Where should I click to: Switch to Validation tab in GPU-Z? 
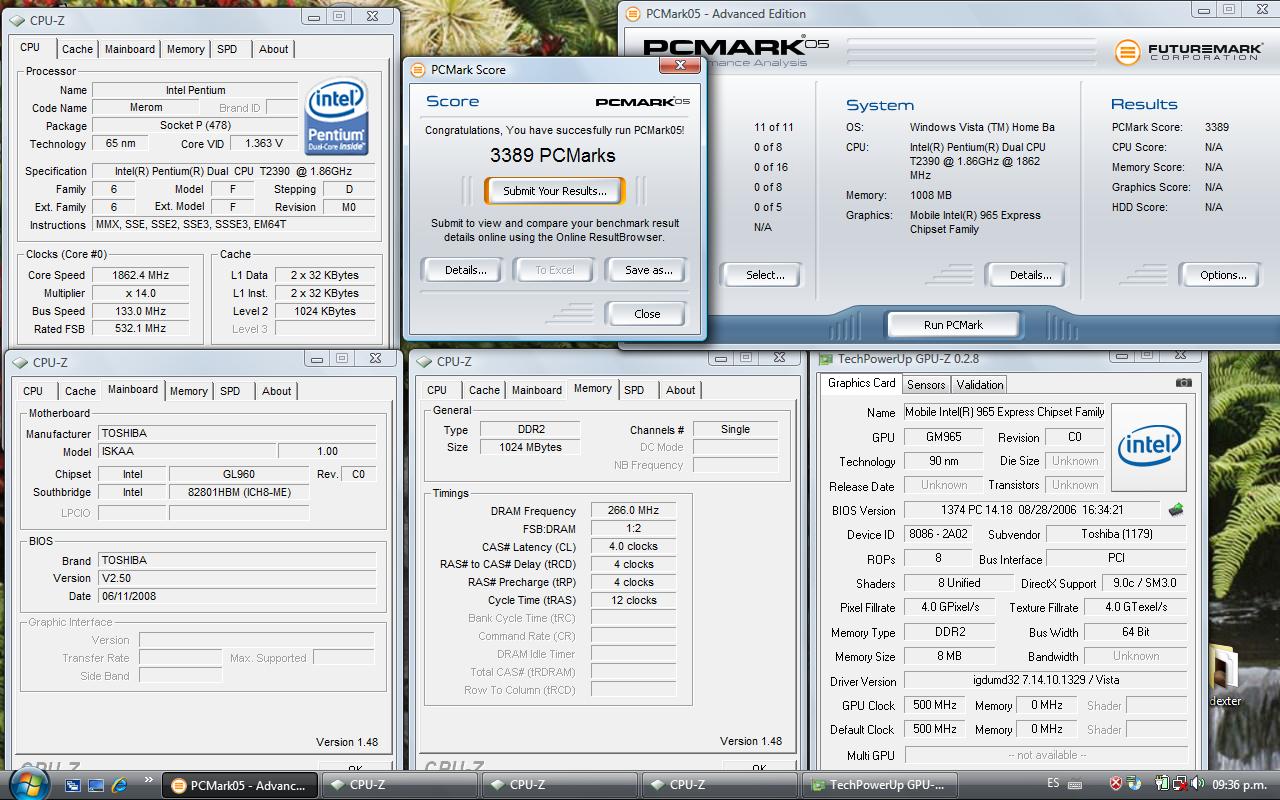980,385
